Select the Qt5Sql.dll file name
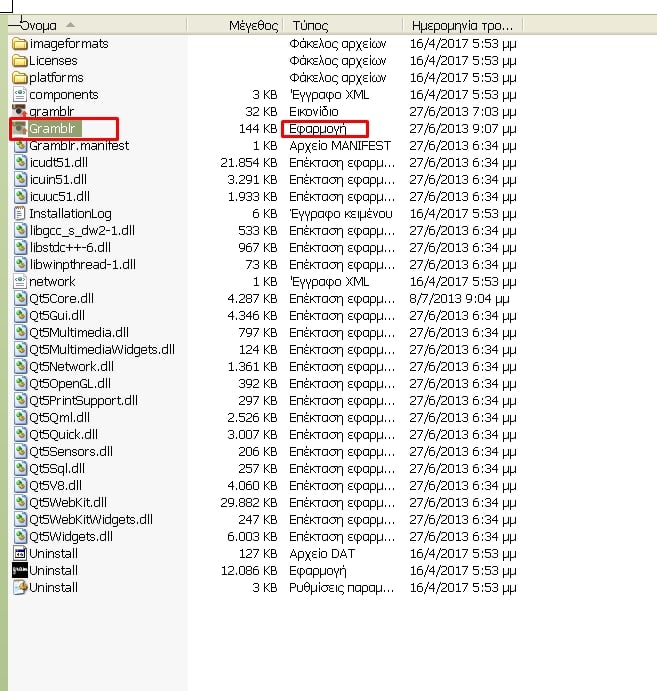The width and height of the screenshot is (657, 691). (x=57, y=469)
